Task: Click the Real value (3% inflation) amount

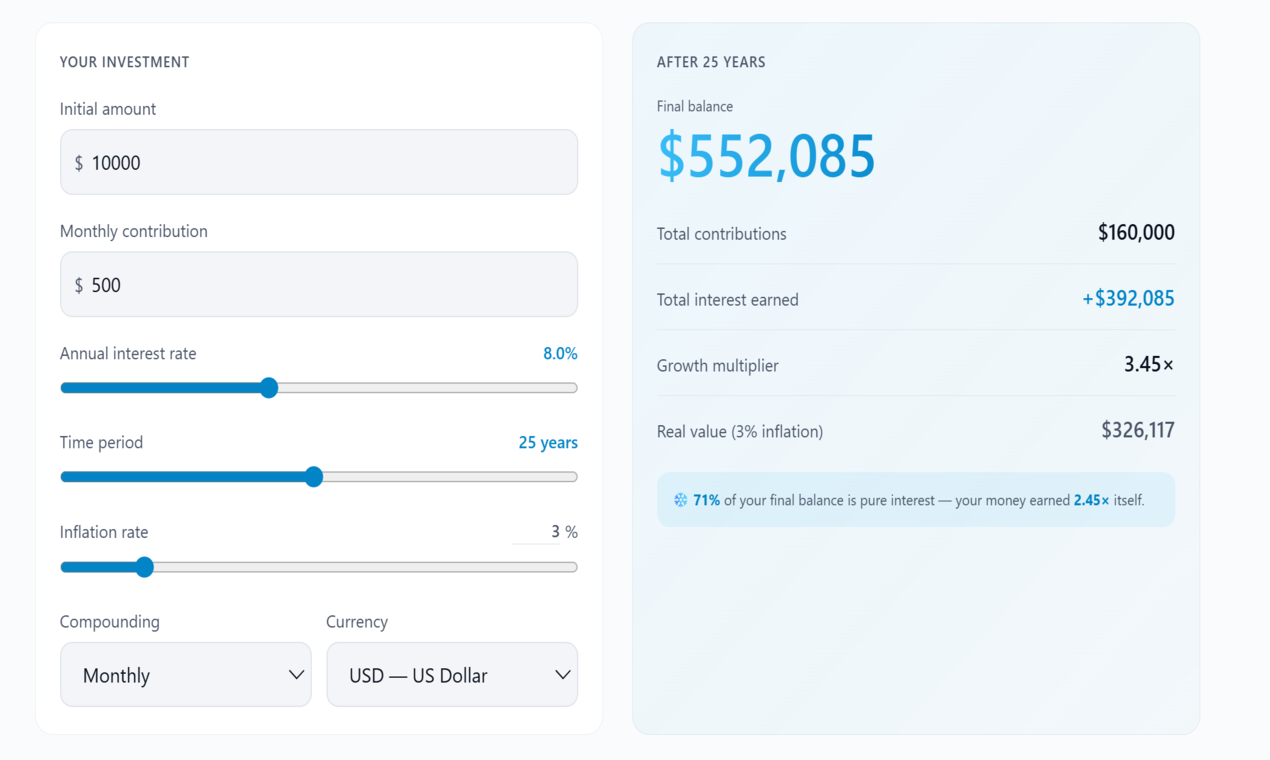Action: pyautogui.click(x=1138, y=431)
